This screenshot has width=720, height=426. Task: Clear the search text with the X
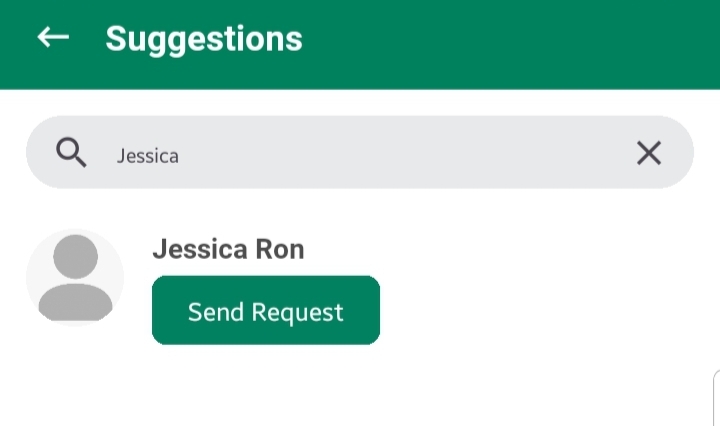pos(649,153)
